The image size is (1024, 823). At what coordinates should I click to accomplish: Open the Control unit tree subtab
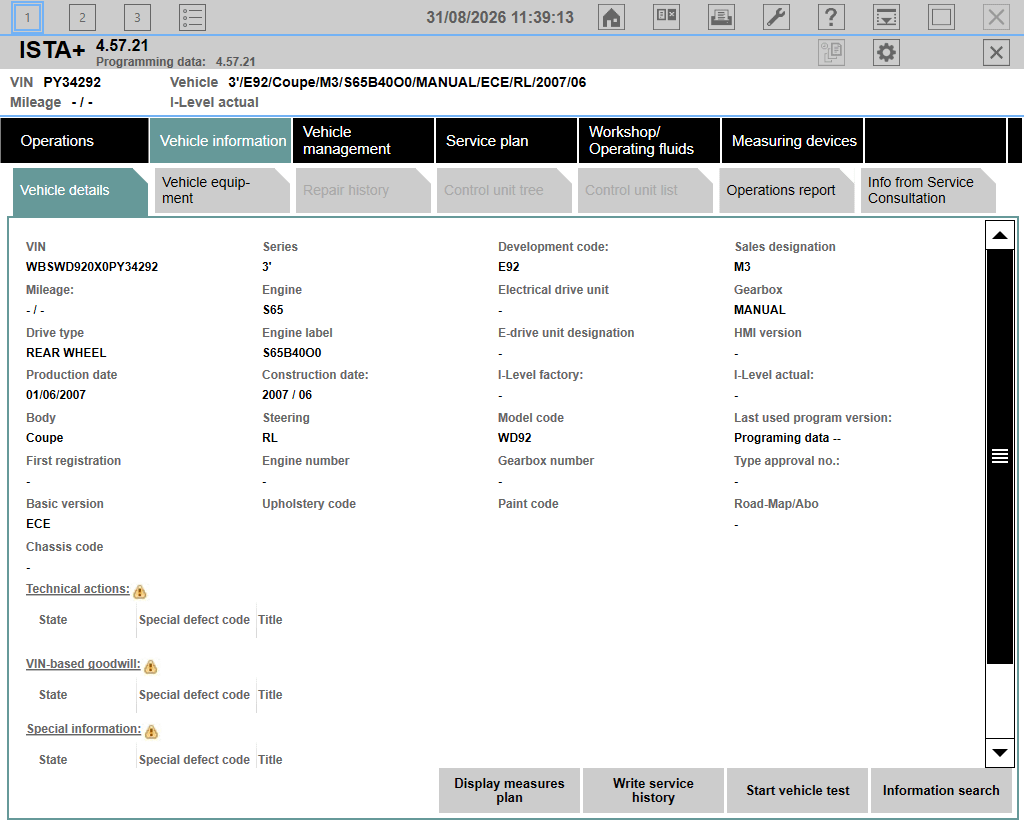pos(504,191)
